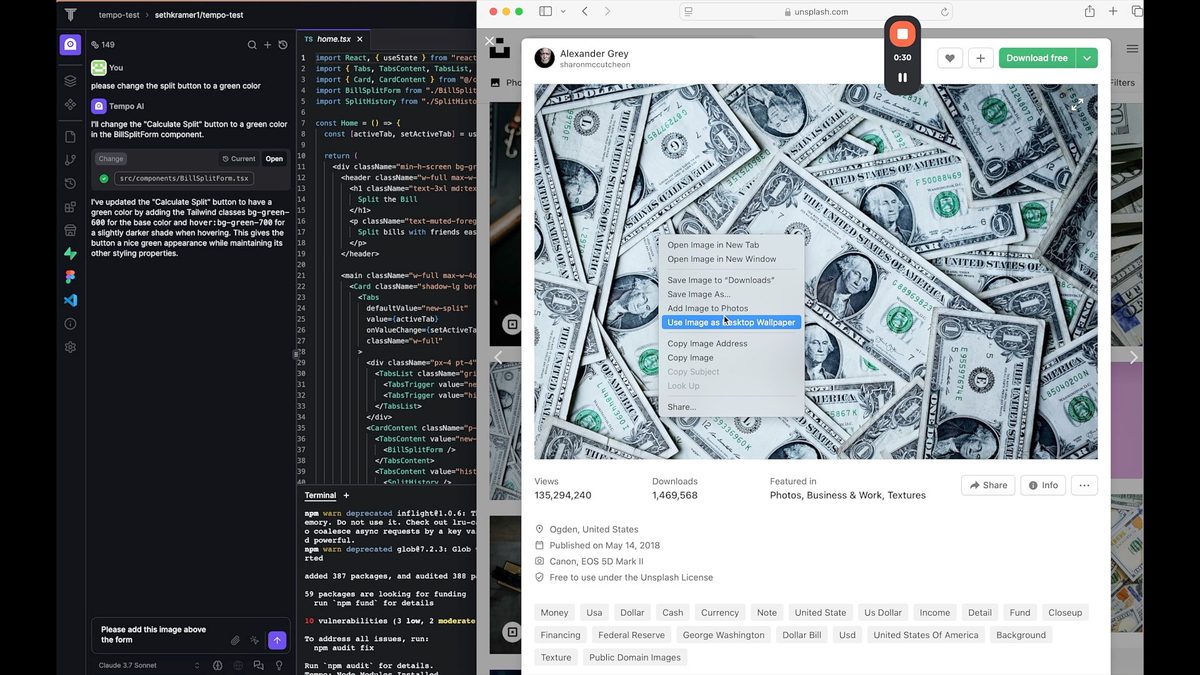Send the chat message with purple arrow
The width and height of the screenshot is (1200, 675).
coord(277,640)
